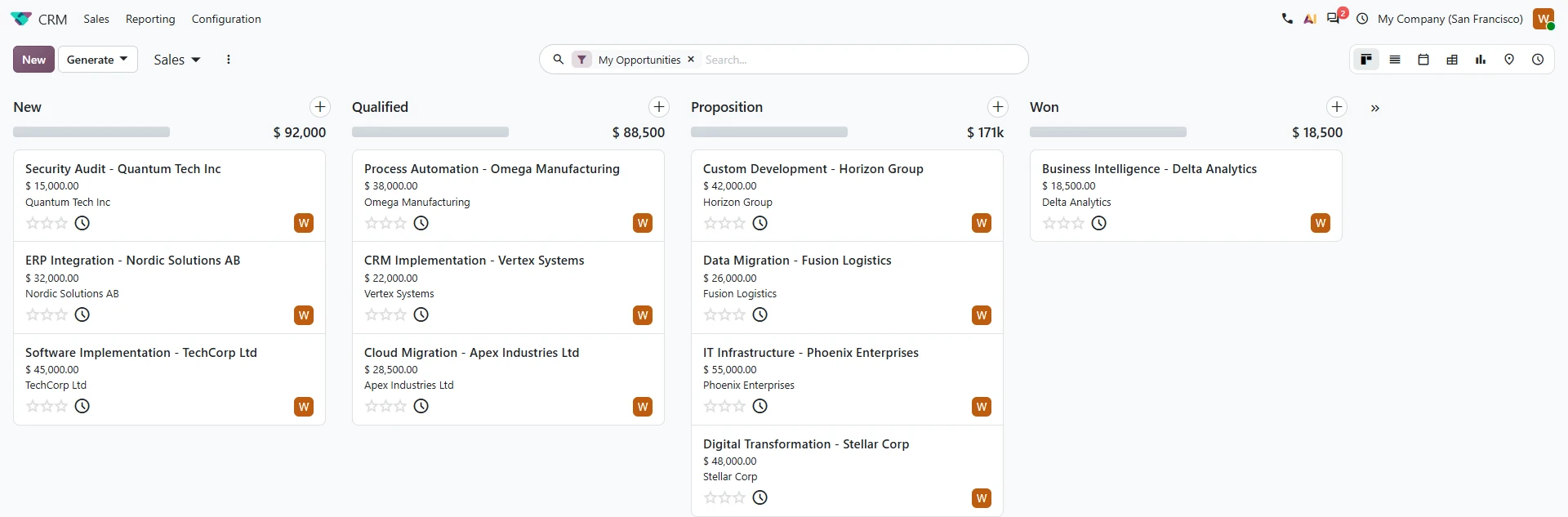Open activity clock on Business Intelligence card

point(1099,223)
